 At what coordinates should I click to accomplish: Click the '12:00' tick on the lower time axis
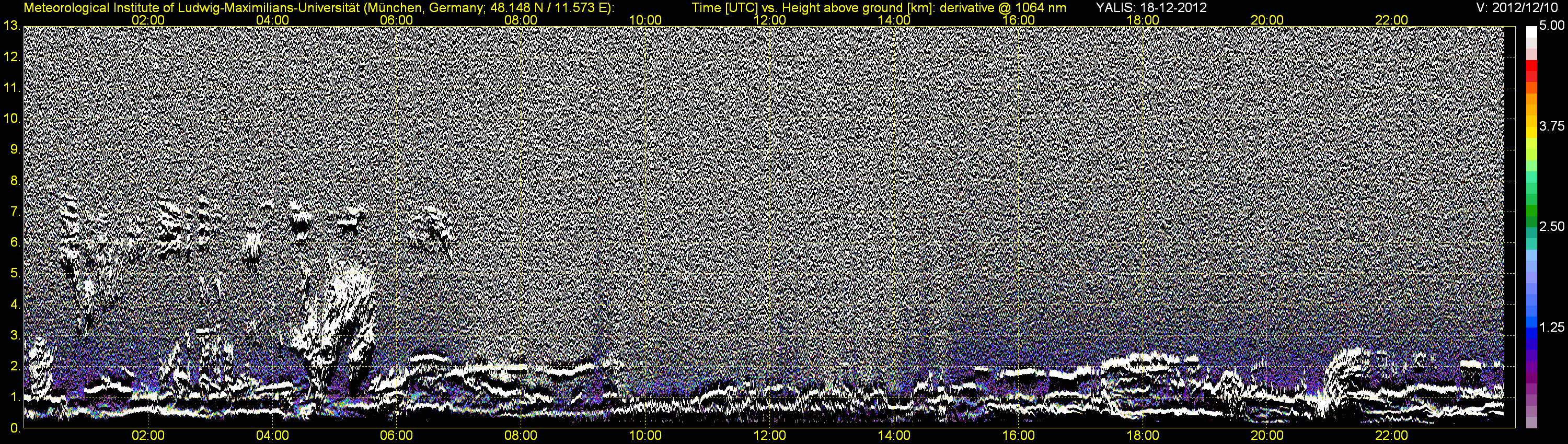(770, 436)
